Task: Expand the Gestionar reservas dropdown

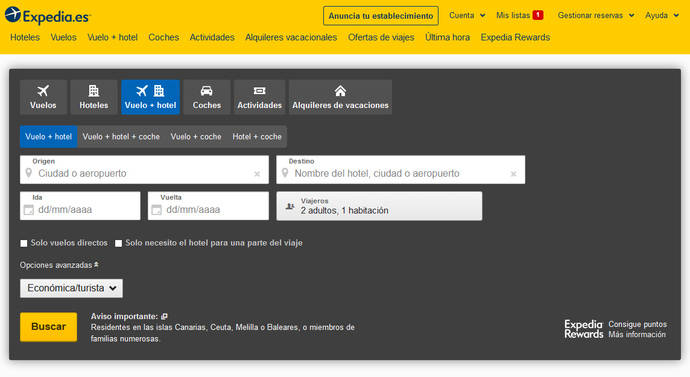Action: tap(596, 15)
